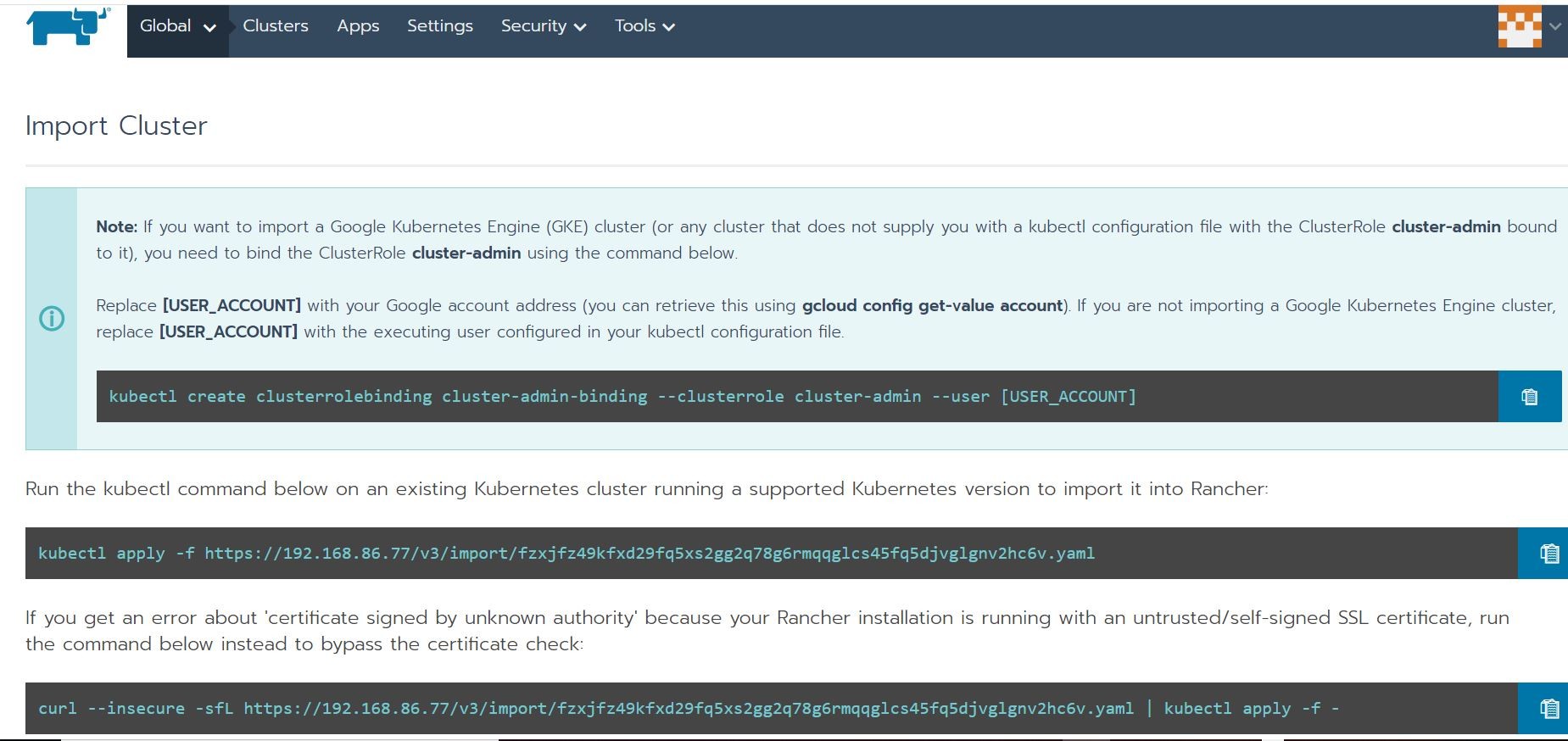Click the bold 'gcloud config get-value account' text
This screenshot has width=1568, height=741.
(x=933, y=305)
